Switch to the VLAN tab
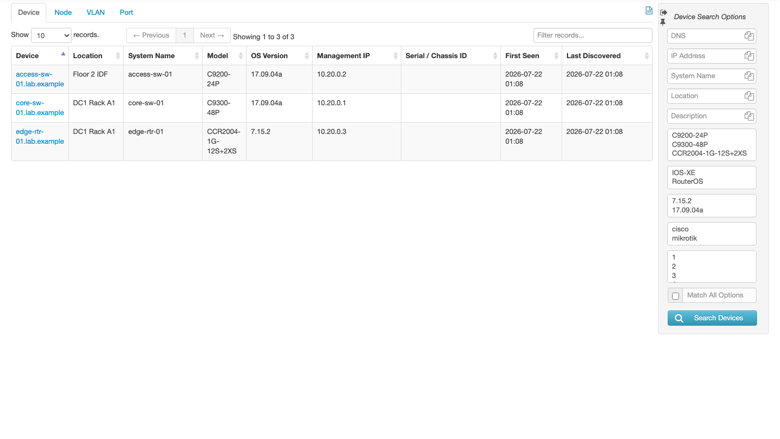Image resolution: width=780 pixels, height=439 pixels. tap(96, 12)
